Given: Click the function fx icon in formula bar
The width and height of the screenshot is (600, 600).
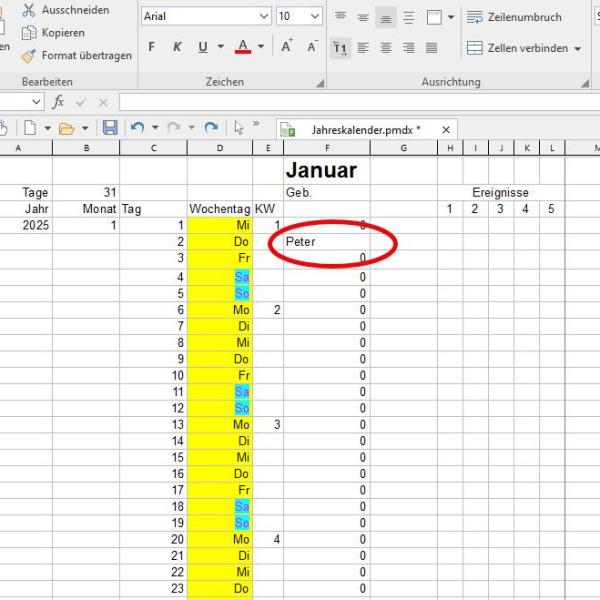Looking at the screenshot, I should tap(59, 102).
